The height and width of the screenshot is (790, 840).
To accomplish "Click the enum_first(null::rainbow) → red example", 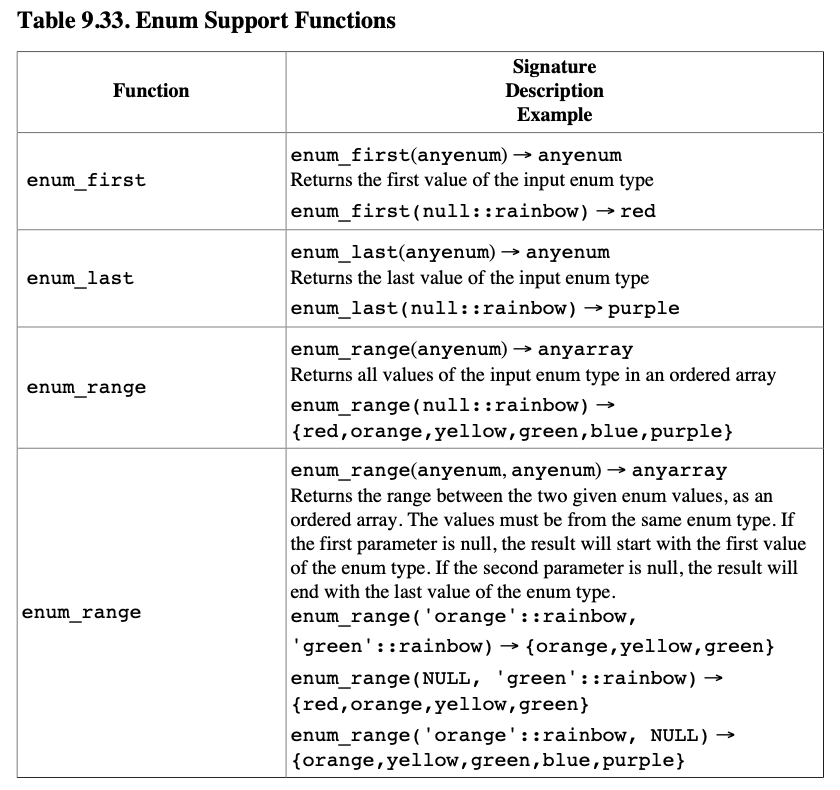I will coord(473,212).
